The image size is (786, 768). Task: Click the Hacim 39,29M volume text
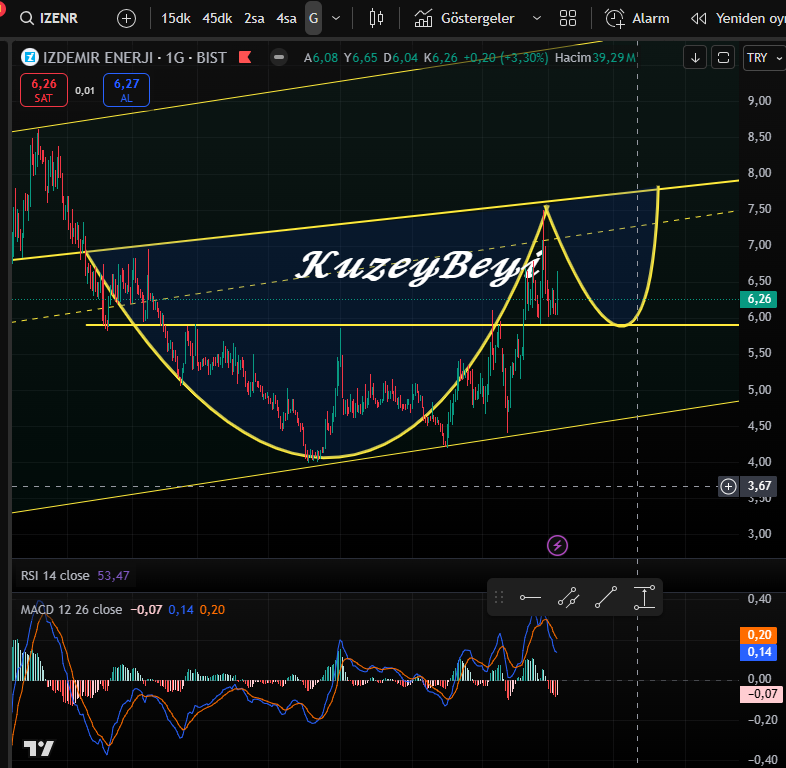pyautogui.click(x=596, y=58)
